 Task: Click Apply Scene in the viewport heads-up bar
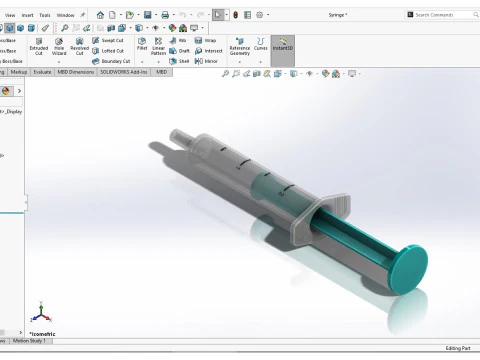(x=336, y=74)
